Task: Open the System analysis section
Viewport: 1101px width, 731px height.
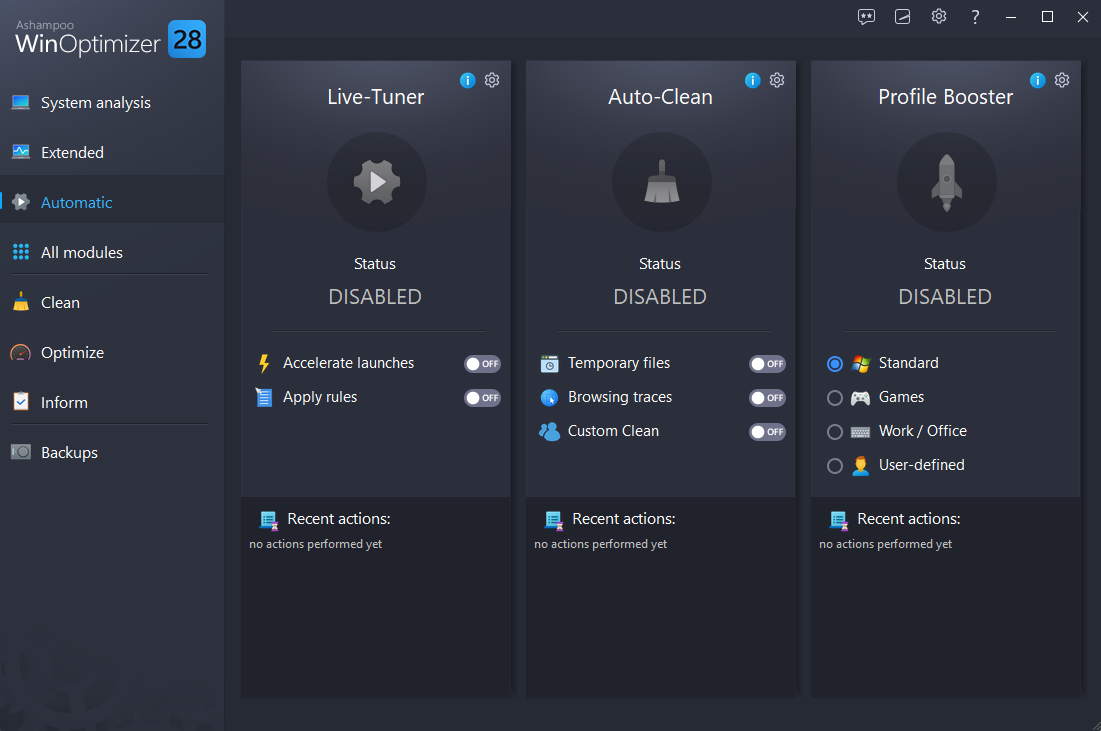Action: tap(95, 102)
